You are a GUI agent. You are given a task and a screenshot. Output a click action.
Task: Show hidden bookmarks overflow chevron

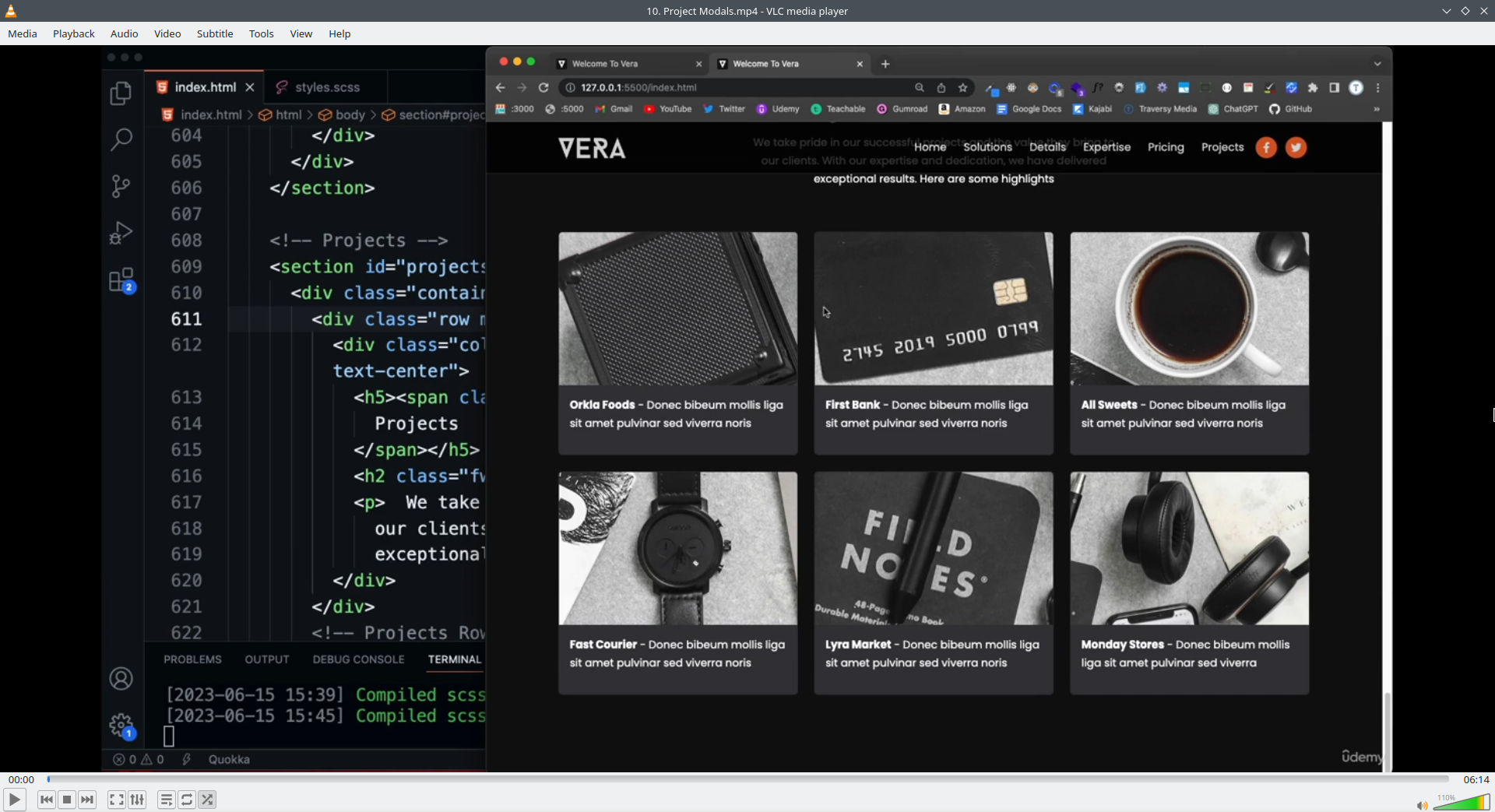pyautogui.click(x=1377, y=109)
